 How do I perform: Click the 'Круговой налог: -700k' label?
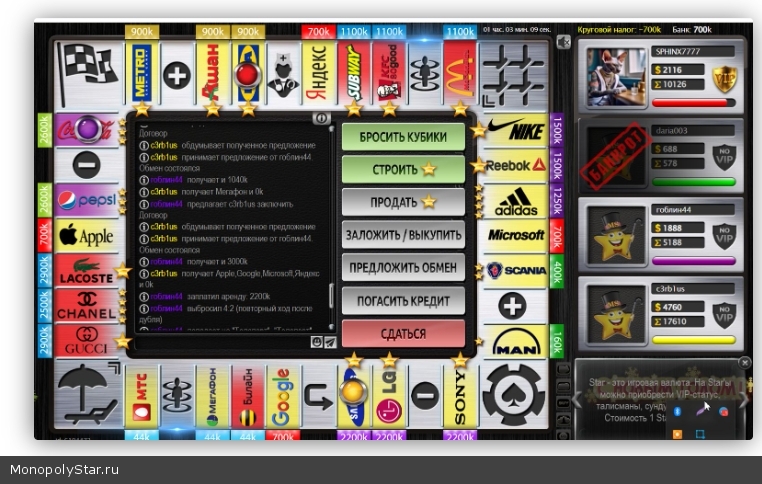tap(619, 30)
